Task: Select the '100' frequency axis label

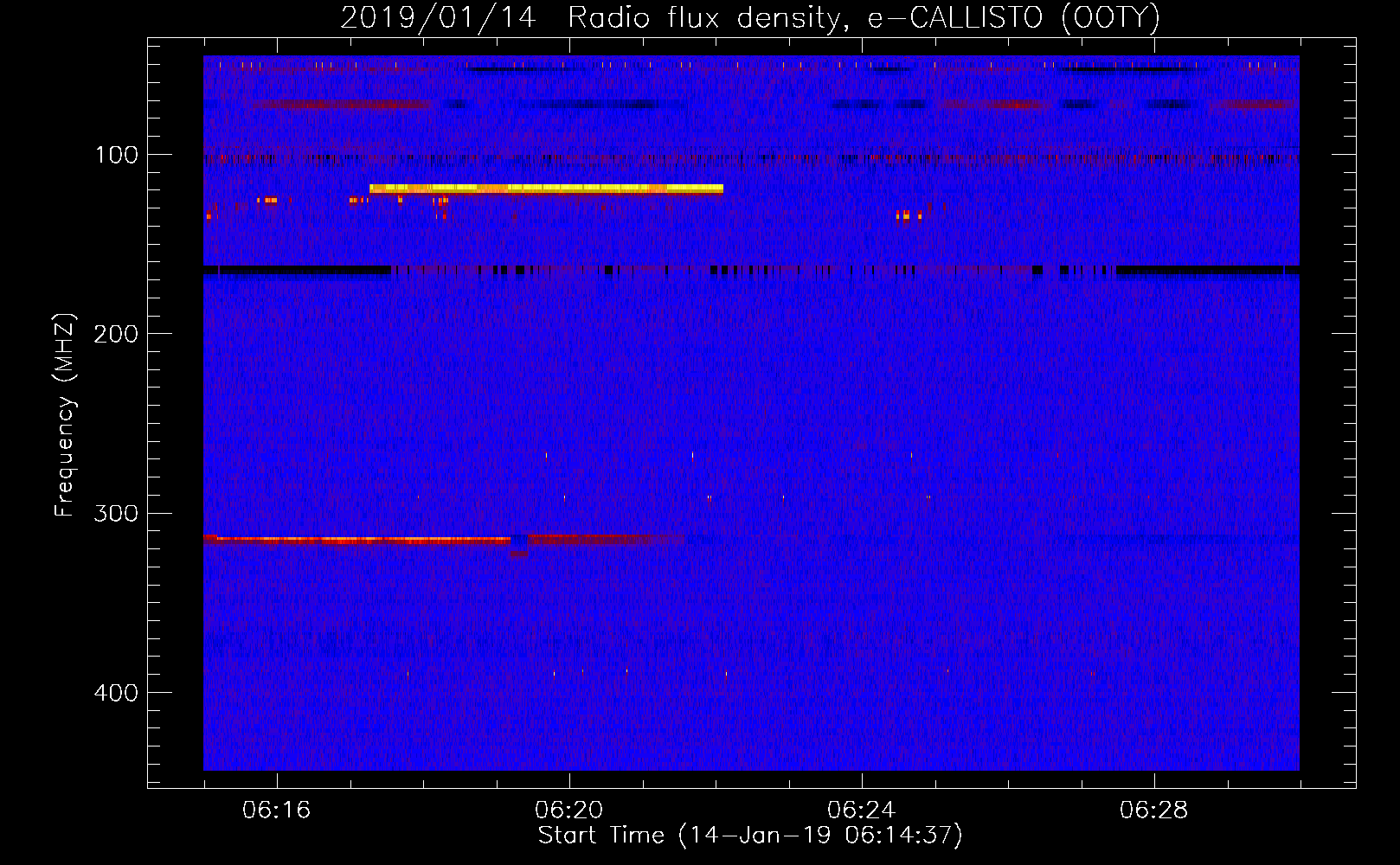Action: click(x=117, y=155)
